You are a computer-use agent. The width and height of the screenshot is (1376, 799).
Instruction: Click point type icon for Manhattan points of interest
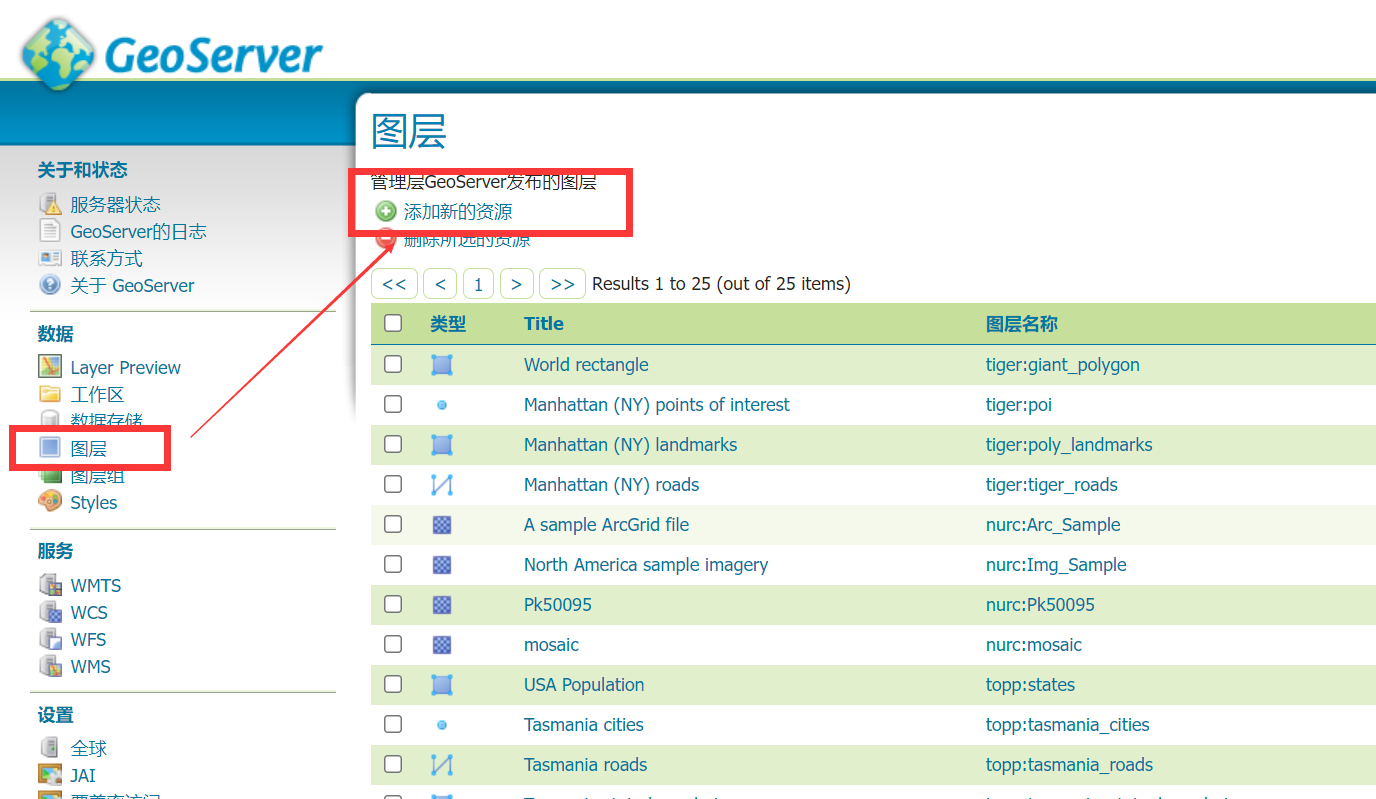pos(442,405)
